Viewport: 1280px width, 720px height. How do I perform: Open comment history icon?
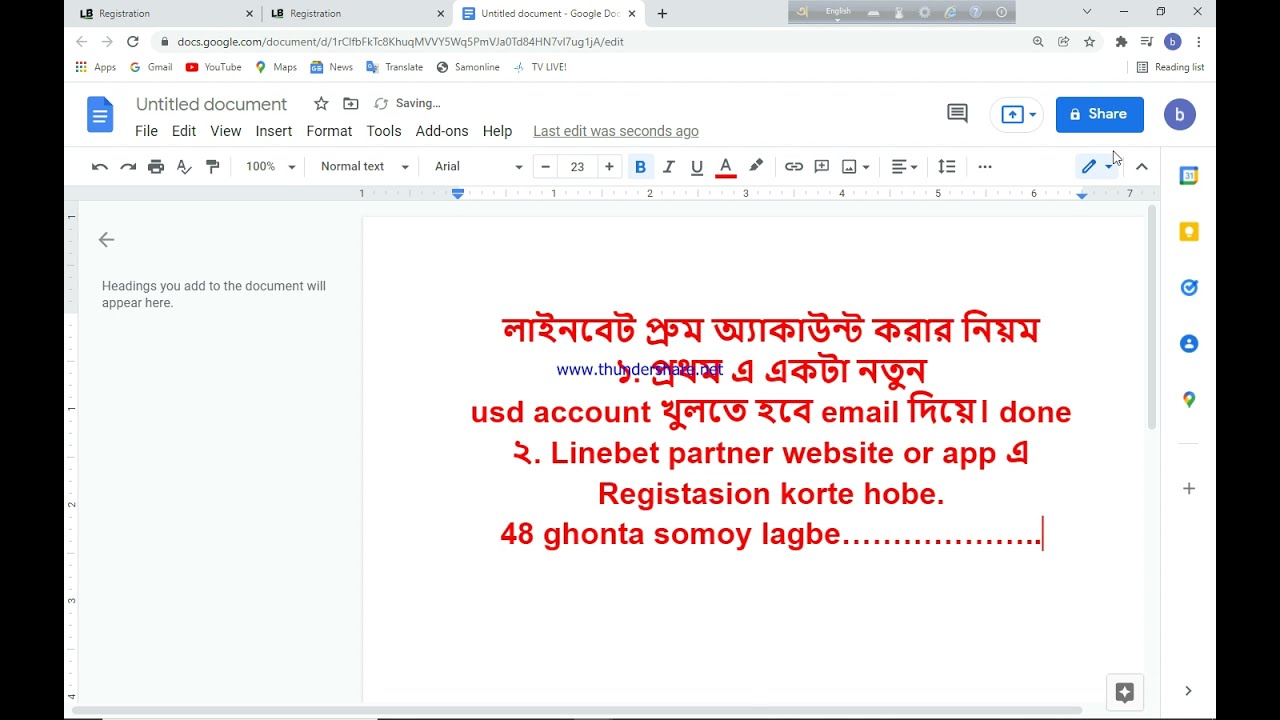(957, 114)
